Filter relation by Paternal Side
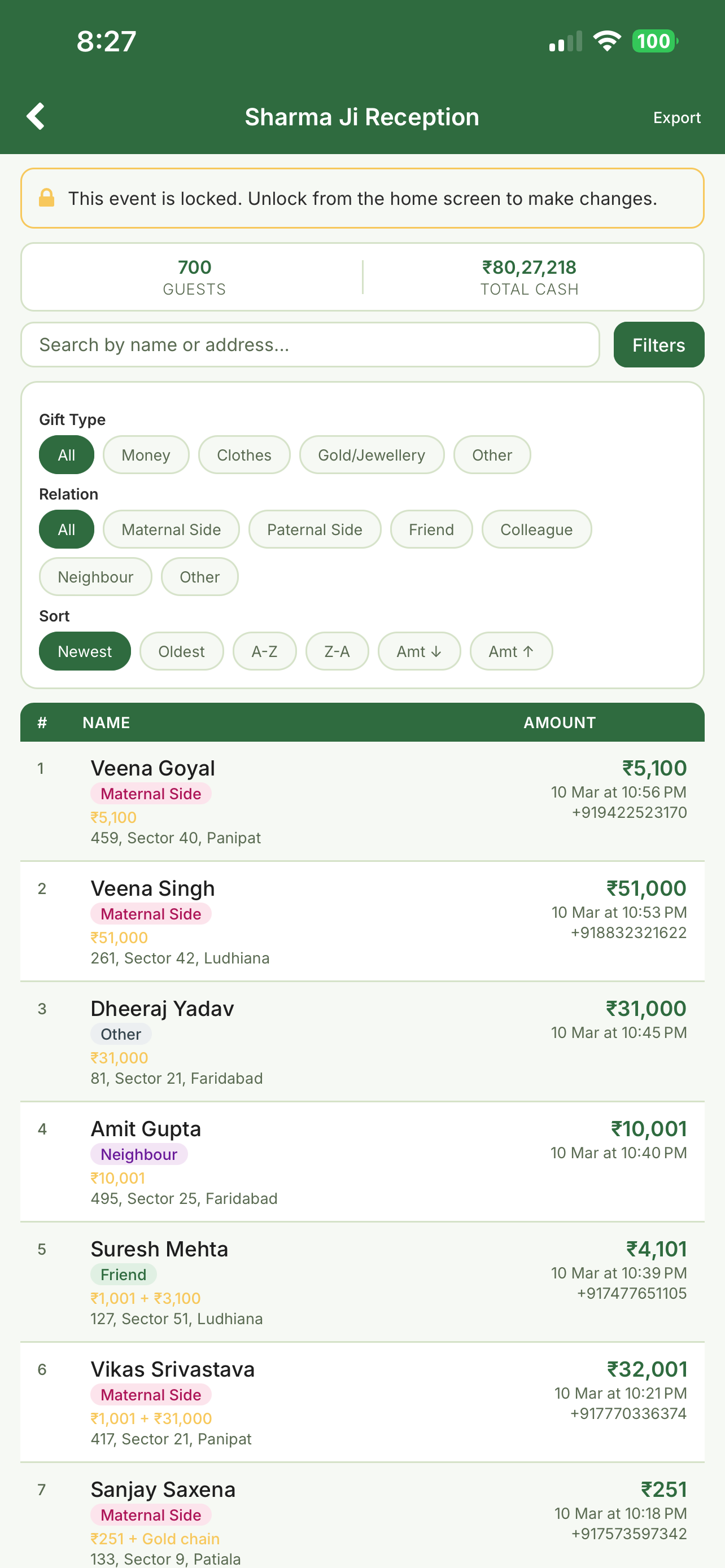This screenshot has height=1568, width=725. point(315,529)
